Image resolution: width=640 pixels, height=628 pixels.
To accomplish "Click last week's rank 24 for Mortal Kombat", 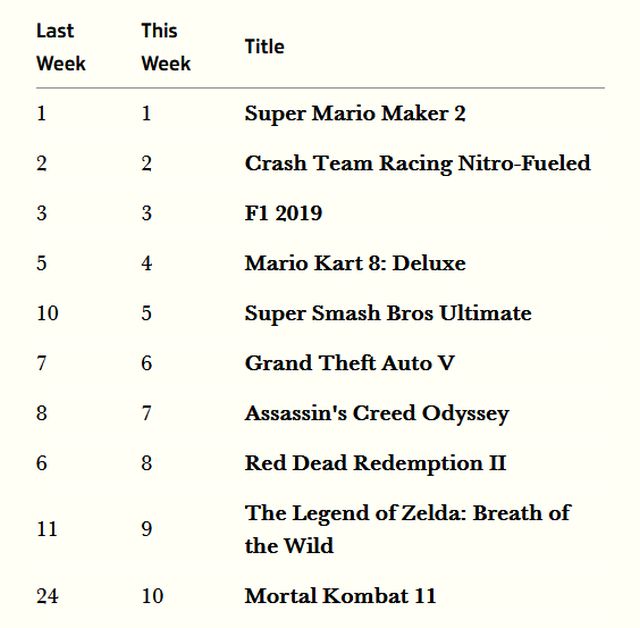I will click(x=47, y=596).
